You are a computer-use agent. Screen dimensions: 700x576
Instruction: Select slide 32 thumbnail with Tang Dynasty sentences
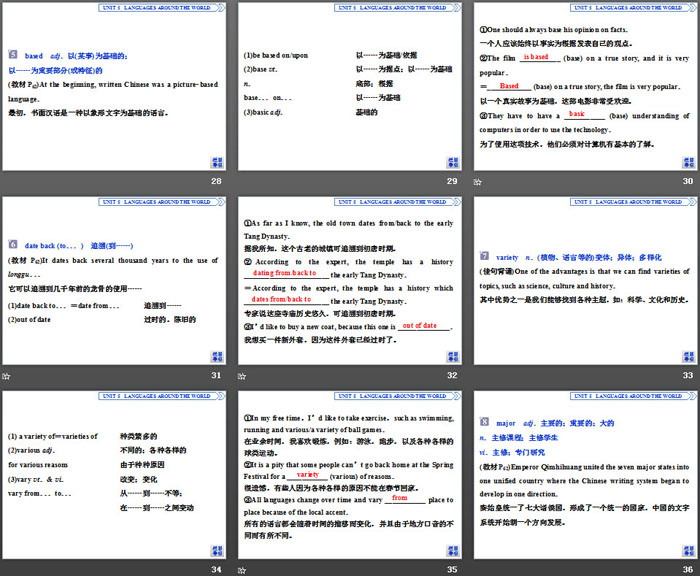tap(350, 280)
